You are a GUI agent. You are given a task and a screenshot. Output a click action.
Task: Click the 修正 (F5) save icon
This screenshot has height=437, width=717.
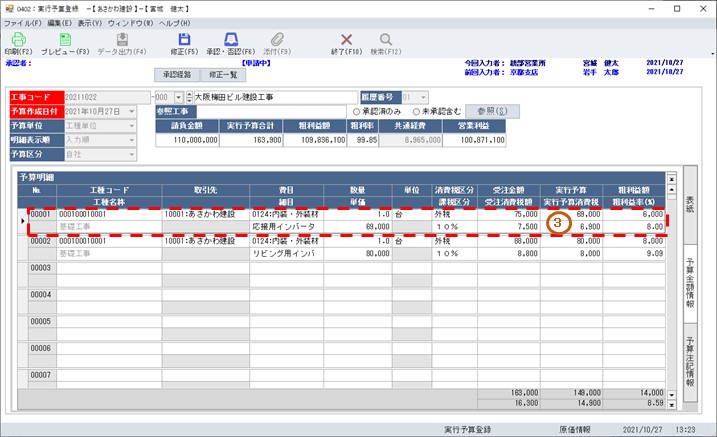pos(184,40)
